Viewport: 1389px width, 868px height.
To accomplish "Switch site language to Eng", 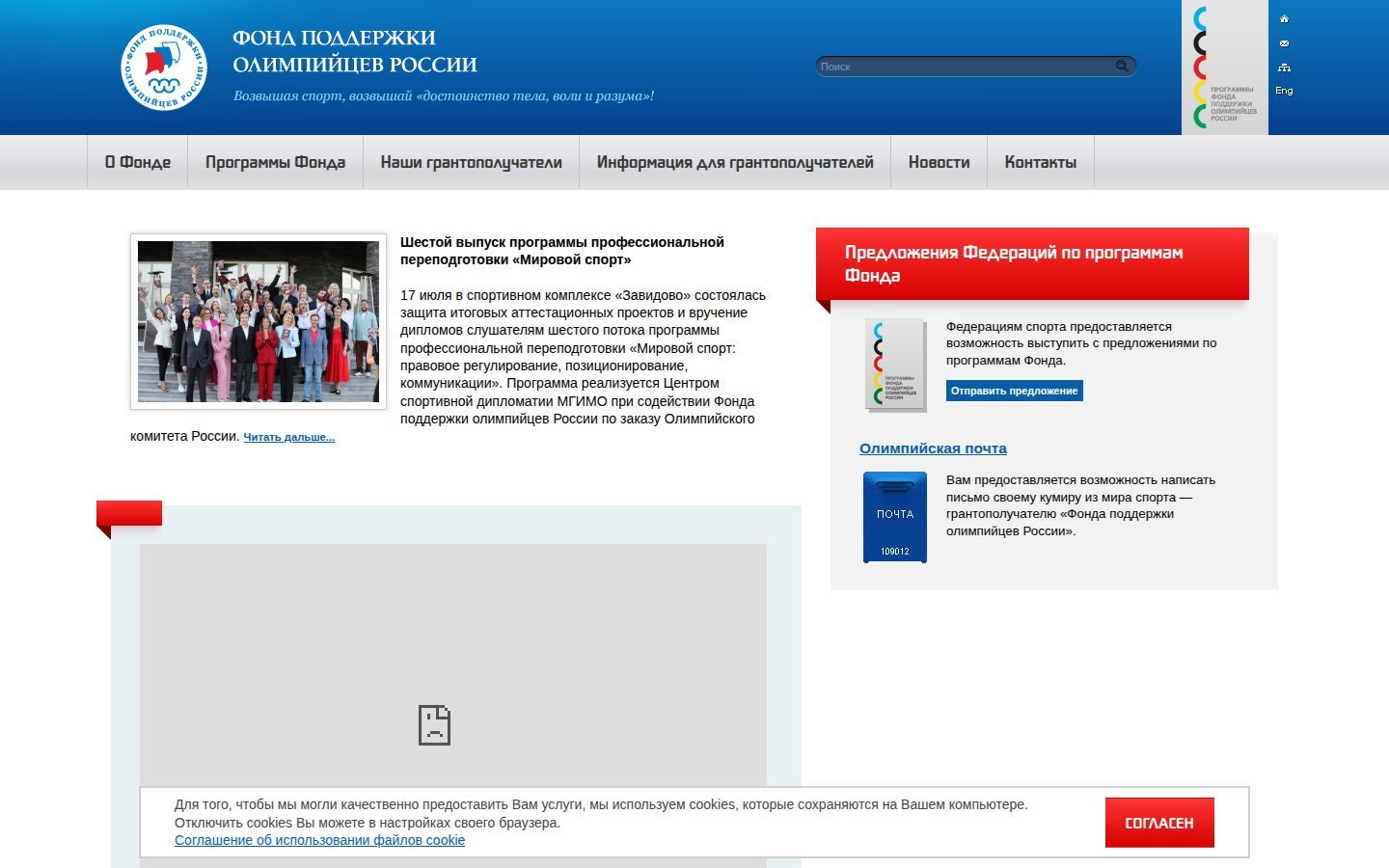I will [1284, 91].
